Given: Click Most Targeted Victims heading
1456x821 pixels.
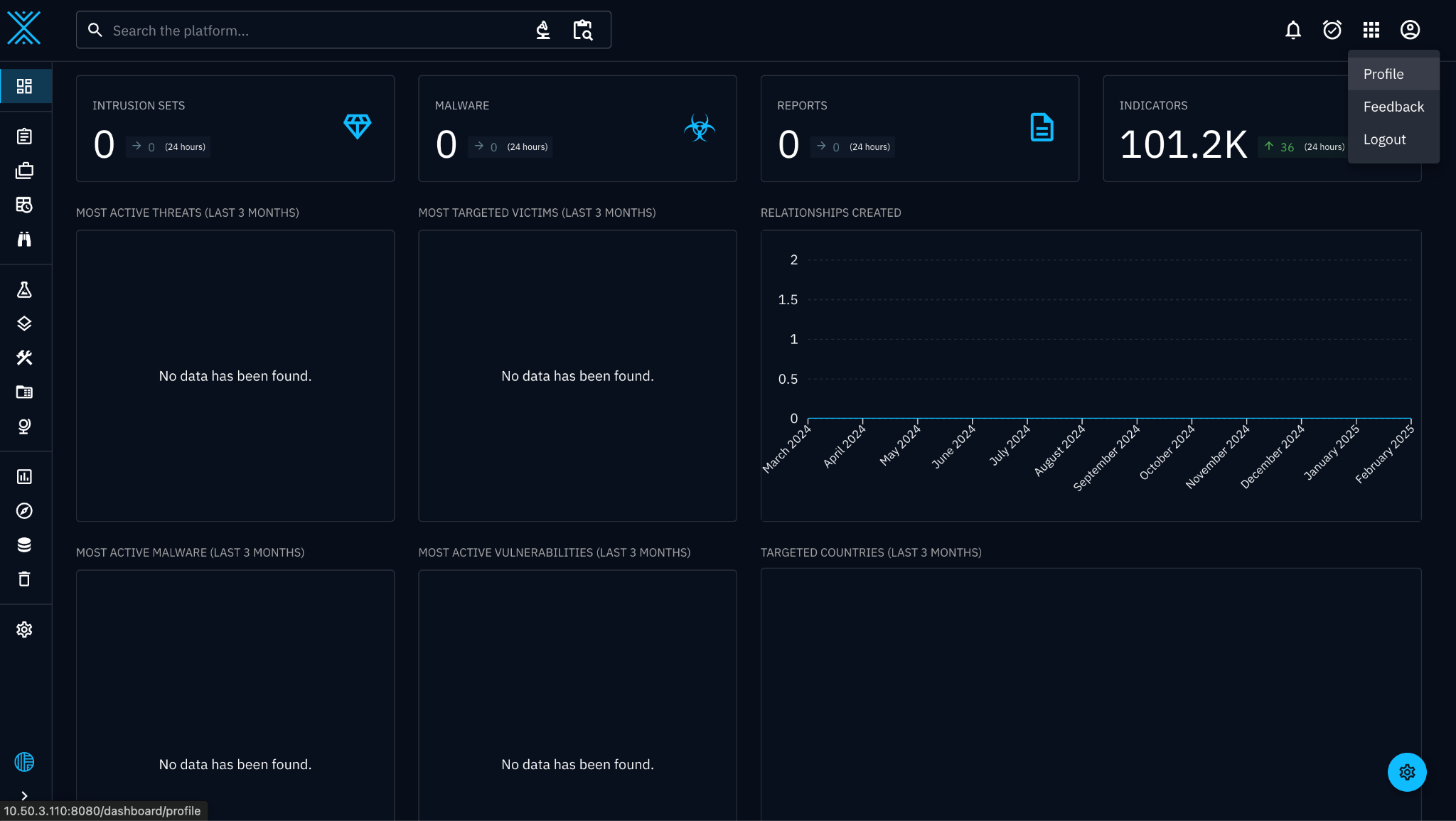Looking at the screenshot, I should (x=537, y=213).
